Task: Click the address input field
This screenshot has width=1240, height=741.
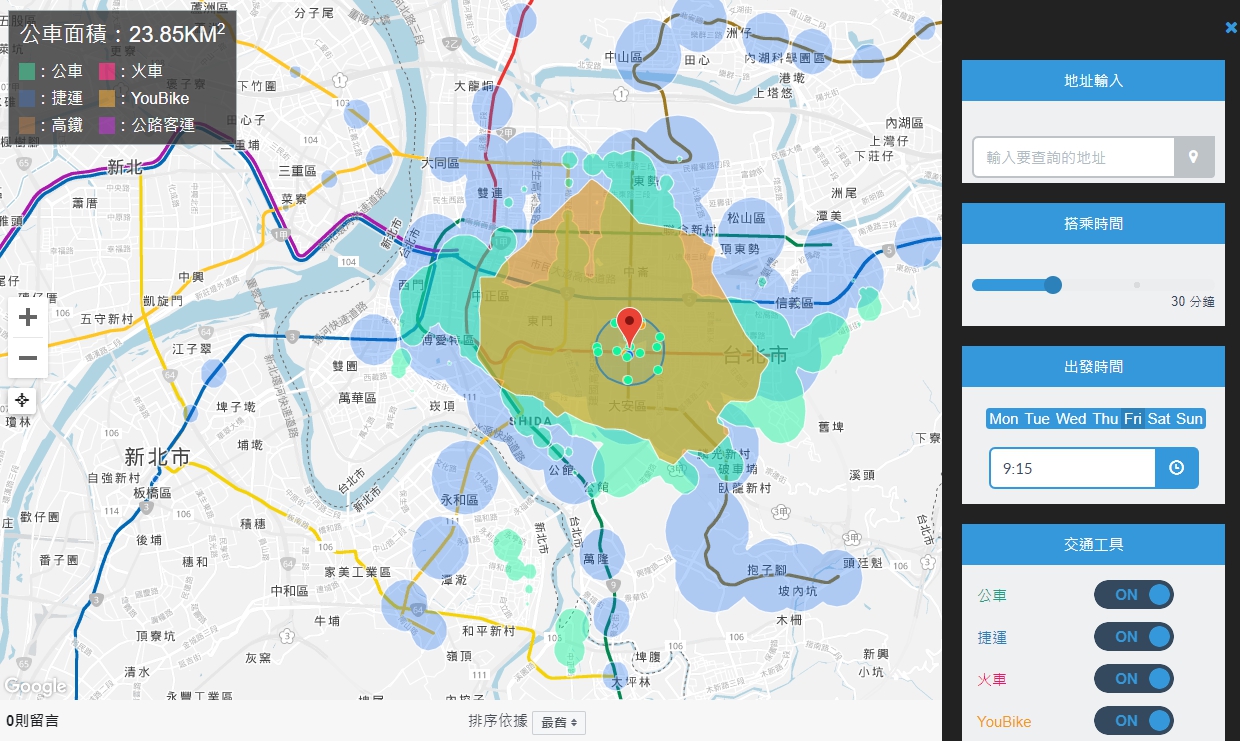Action: point(1073,158)
